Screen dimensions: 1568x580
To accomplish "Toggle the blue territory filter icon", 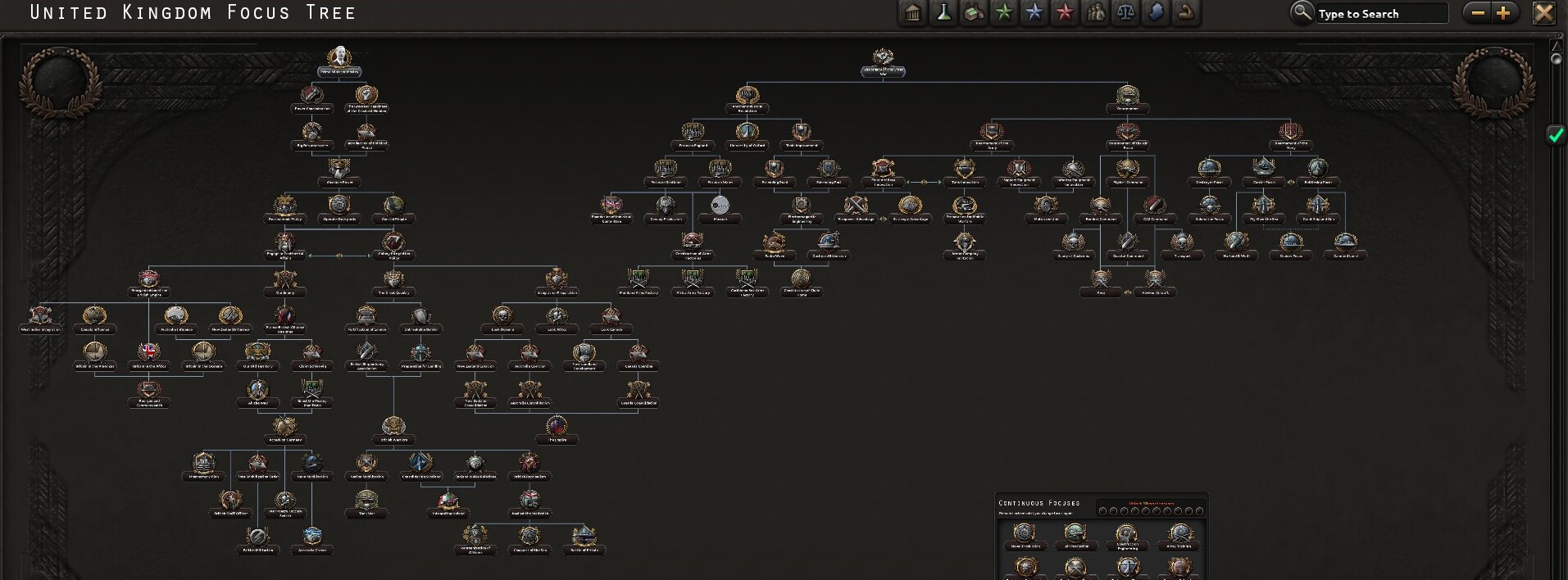I will pos(1156,13).
